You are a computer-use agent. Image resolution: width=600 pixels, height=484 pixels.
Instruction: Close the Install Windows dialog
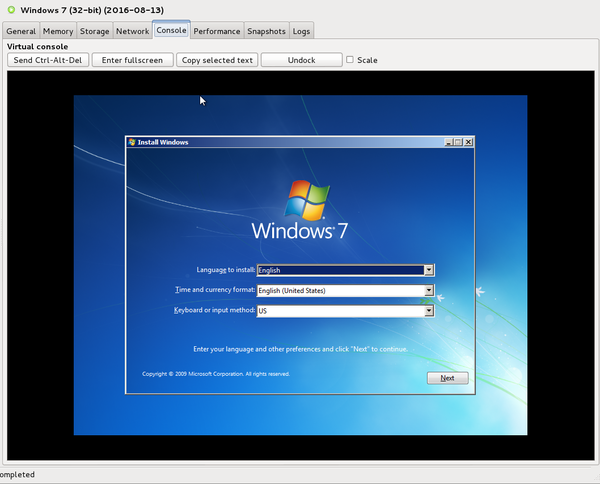point(468,142)
